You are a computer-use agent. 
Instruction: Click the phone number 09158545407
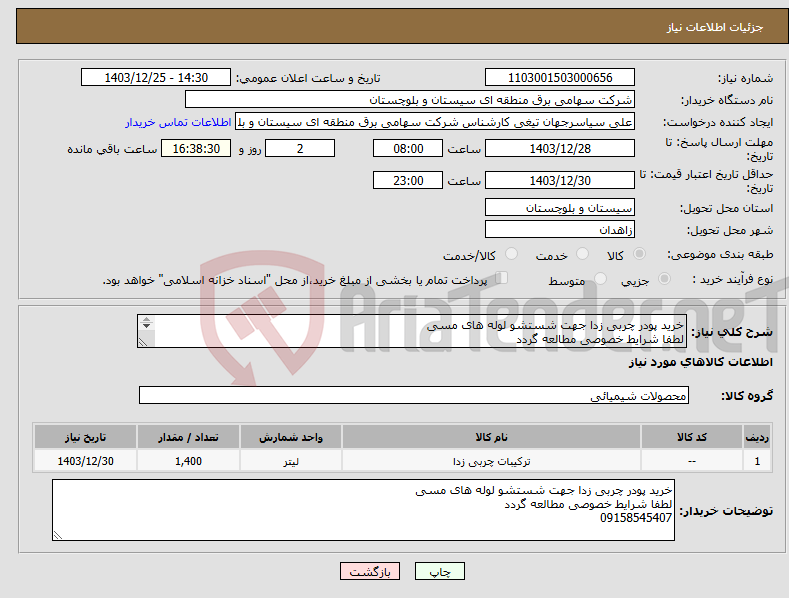pos(636,518)
